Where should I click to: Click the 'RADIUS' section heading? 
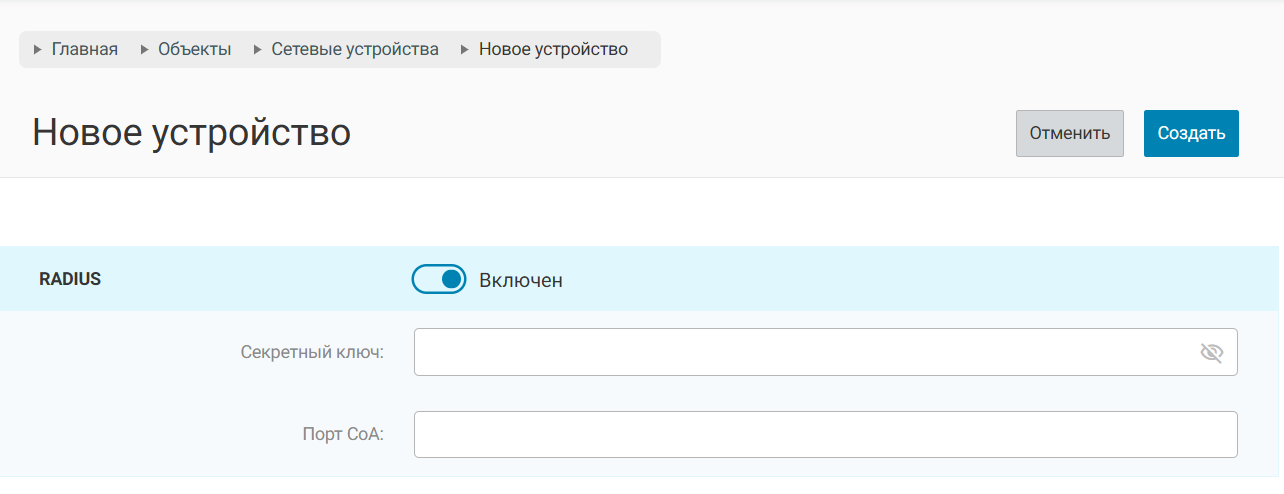click(x=70, y=280)
